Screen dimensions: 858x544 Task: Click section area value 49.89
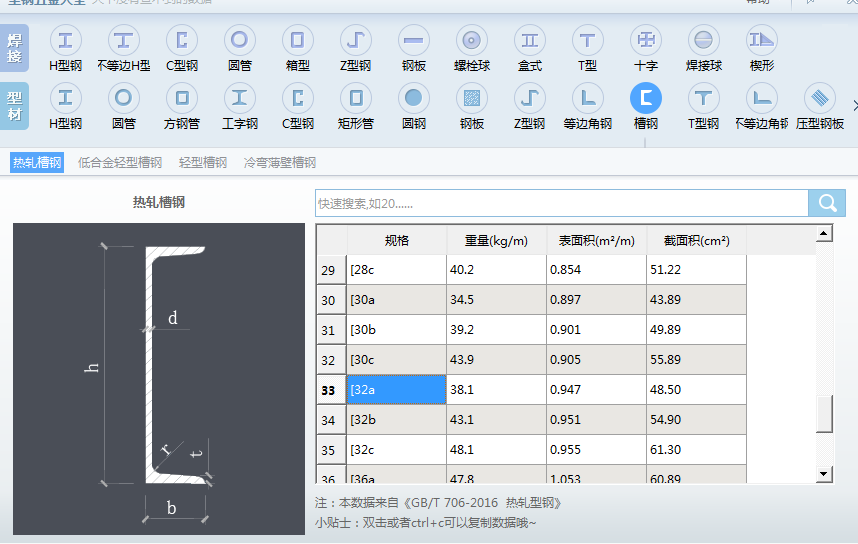[697, 330]
